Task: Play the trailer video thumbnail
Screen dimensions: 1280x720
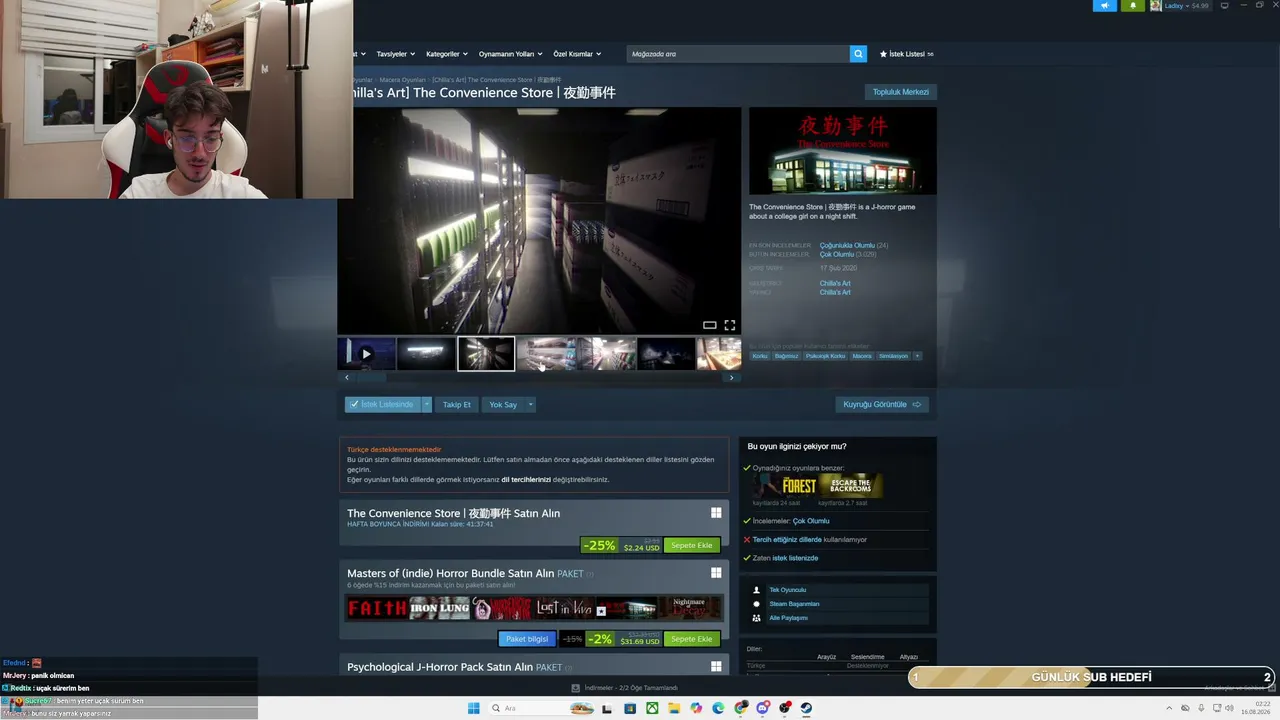Action: click(x=366, y=354)
